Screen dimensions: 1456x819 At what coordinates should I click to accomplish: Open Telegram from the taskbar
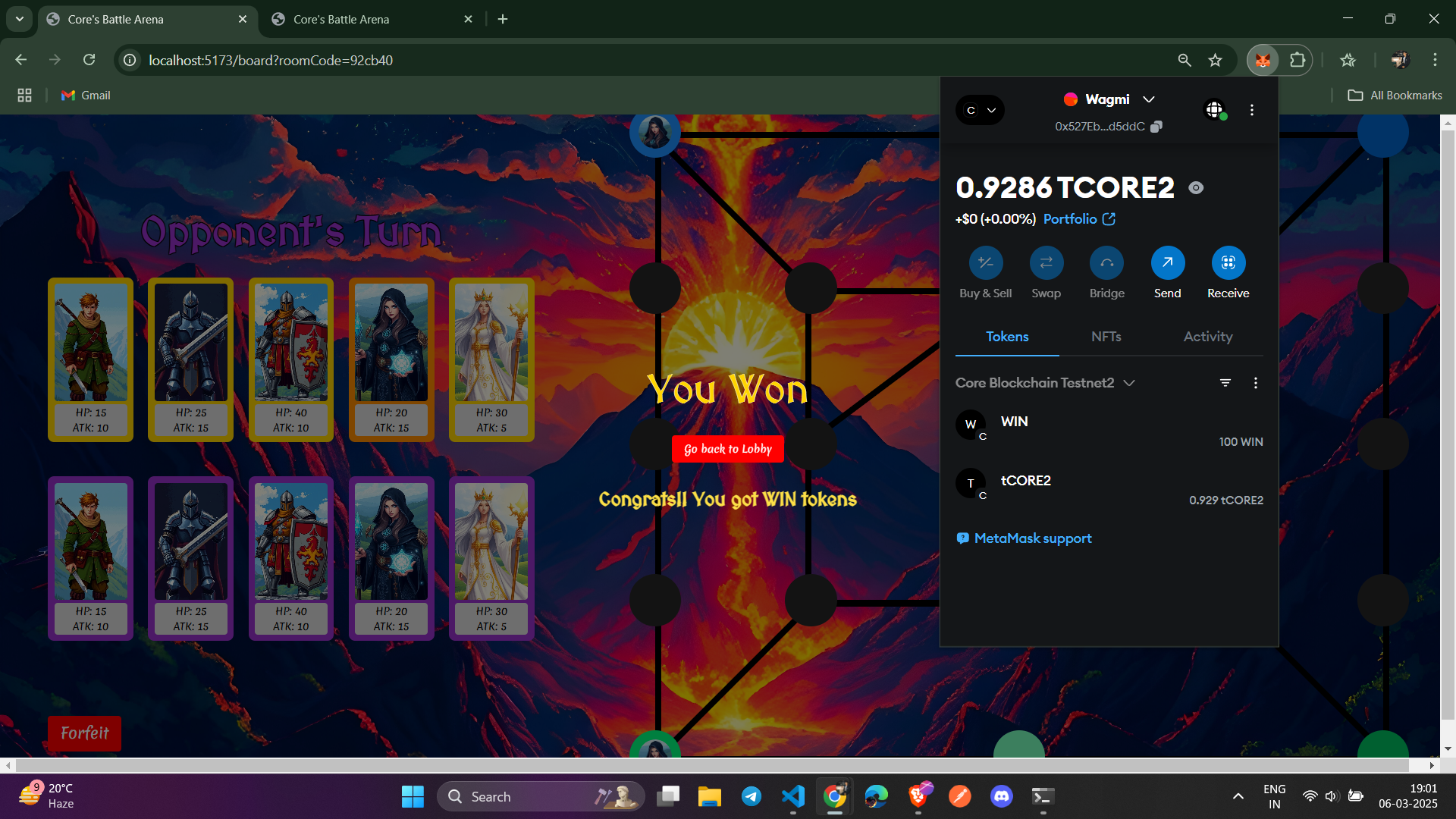point(752,796)
